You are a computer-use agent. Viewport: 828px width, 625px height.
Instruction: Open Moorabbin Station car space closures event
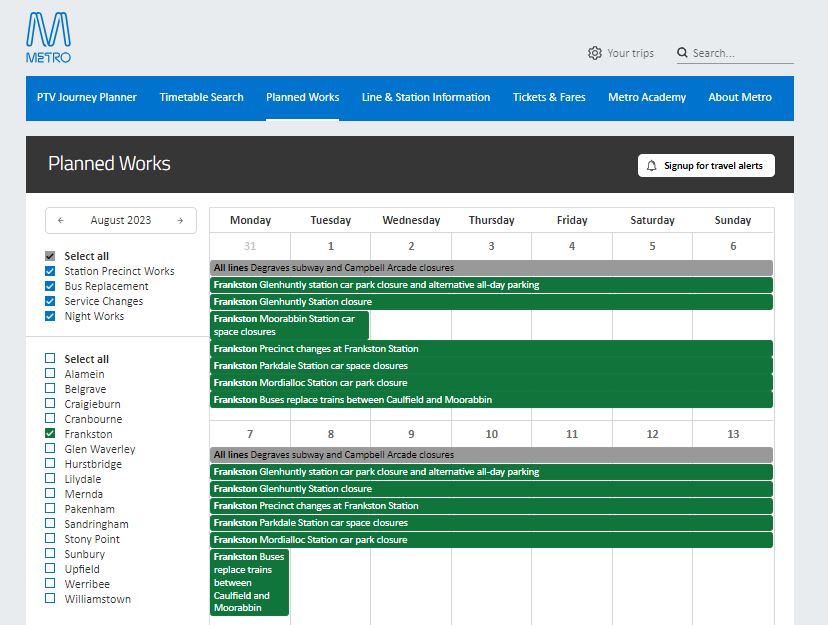pyautogui.click(x=289, y=325)
